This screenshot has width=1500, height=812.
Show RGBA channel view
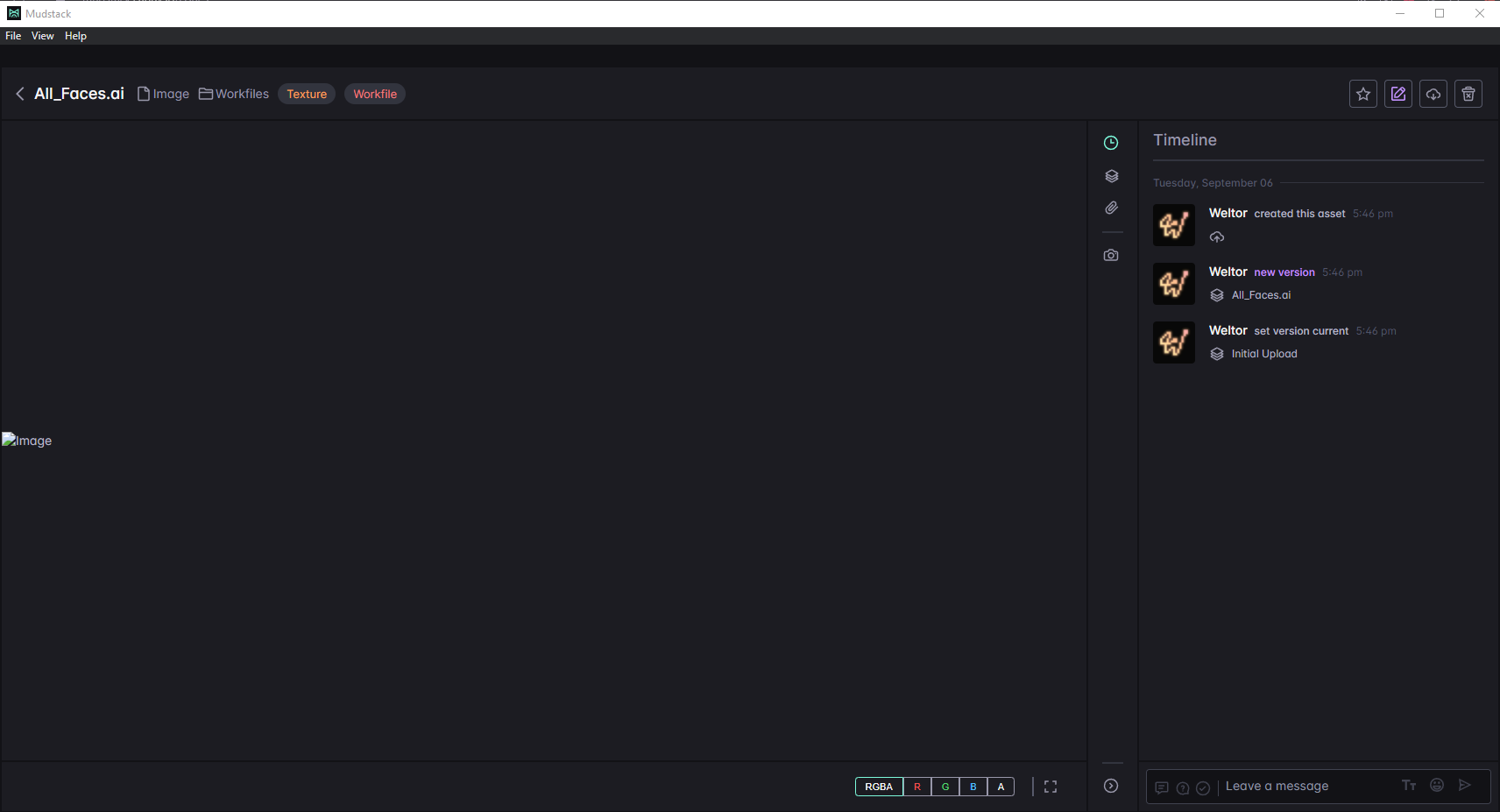[x=879, y=787]
